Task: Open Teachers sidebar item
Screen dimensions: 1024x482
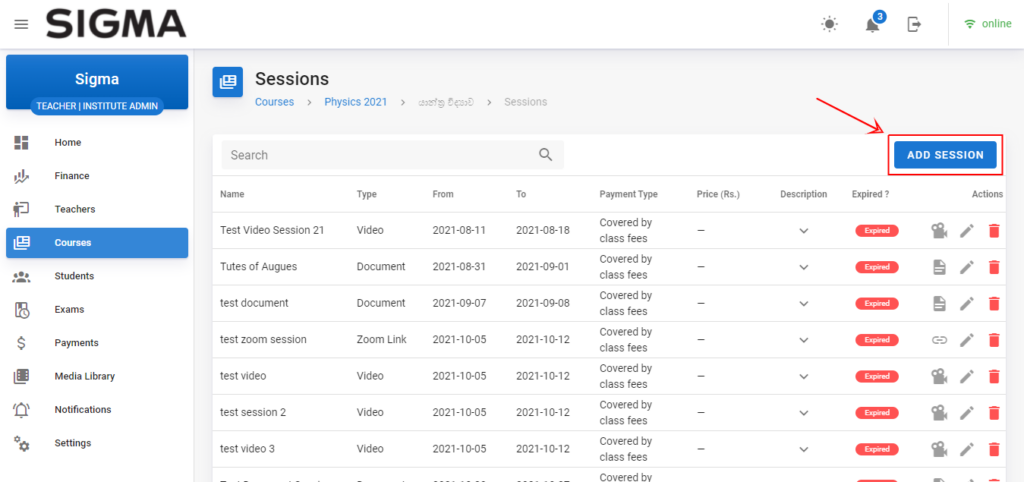Action: point(97,209)
